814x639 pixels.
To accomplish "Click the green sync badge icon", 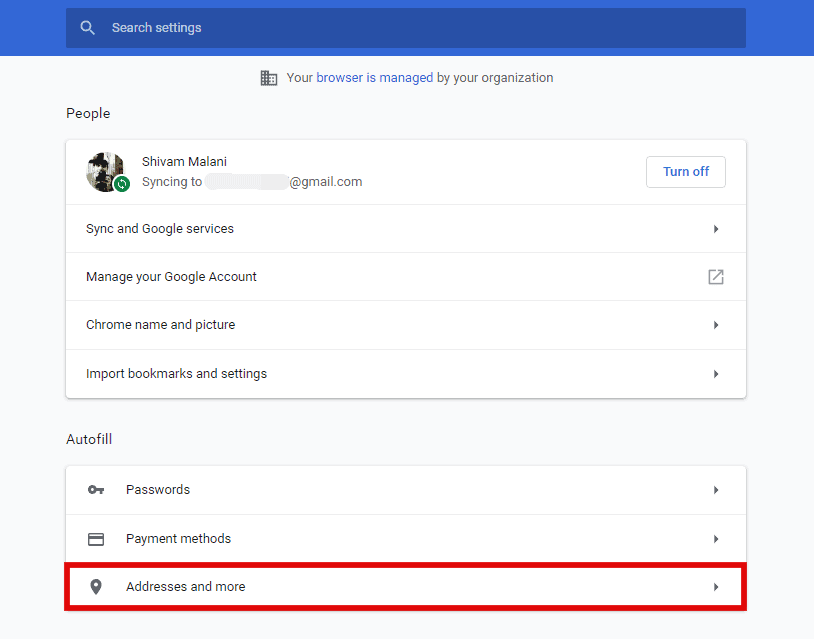I will (122, 184).
